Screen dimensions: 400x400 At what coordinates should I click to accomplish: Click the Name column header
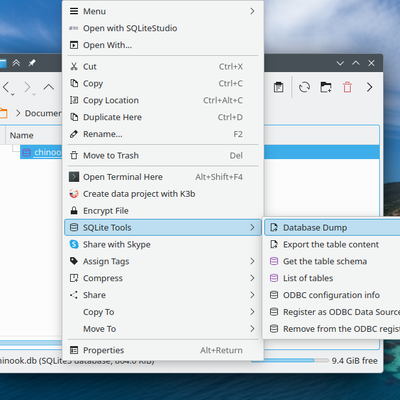22,135
